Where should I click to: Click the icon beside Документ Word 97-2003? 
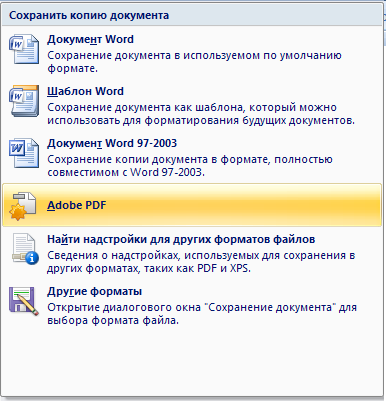coord(24,153)
